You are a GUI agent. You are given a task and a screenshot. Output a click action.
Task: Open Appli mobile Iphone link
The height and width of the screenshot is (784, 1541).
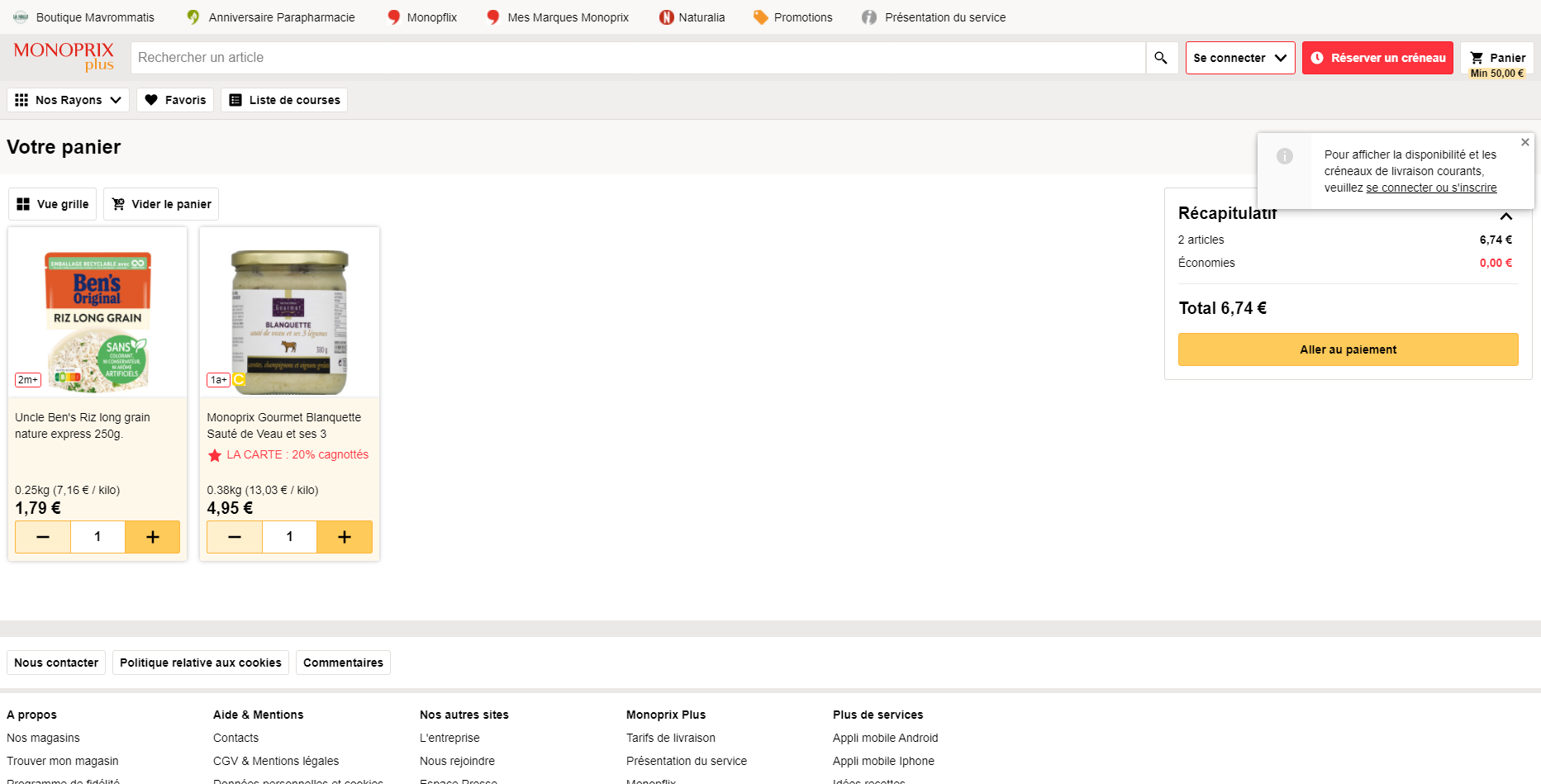[883, 761]
